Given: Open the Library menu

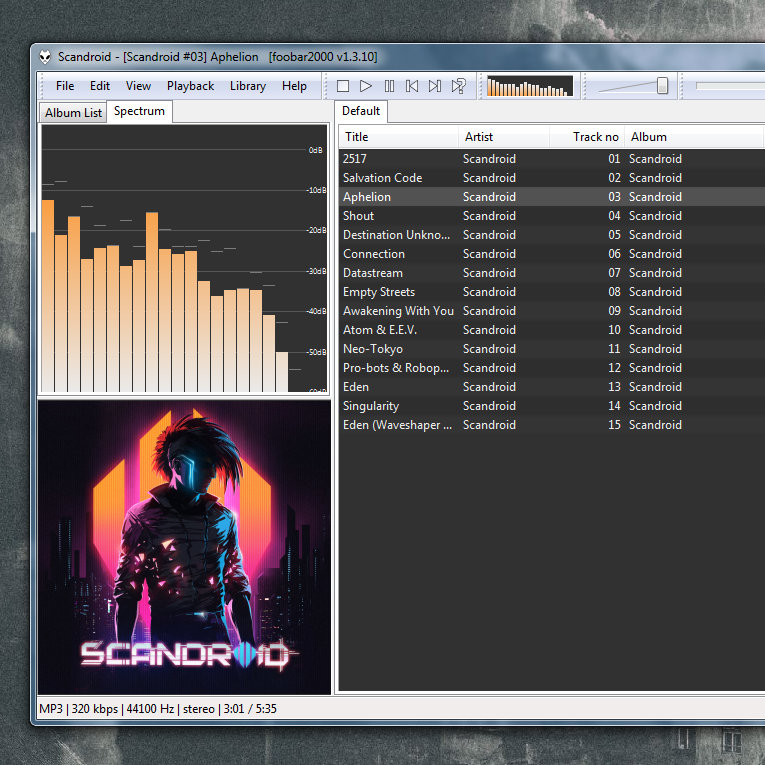Looking at the screenshot, I should point(247,86).
